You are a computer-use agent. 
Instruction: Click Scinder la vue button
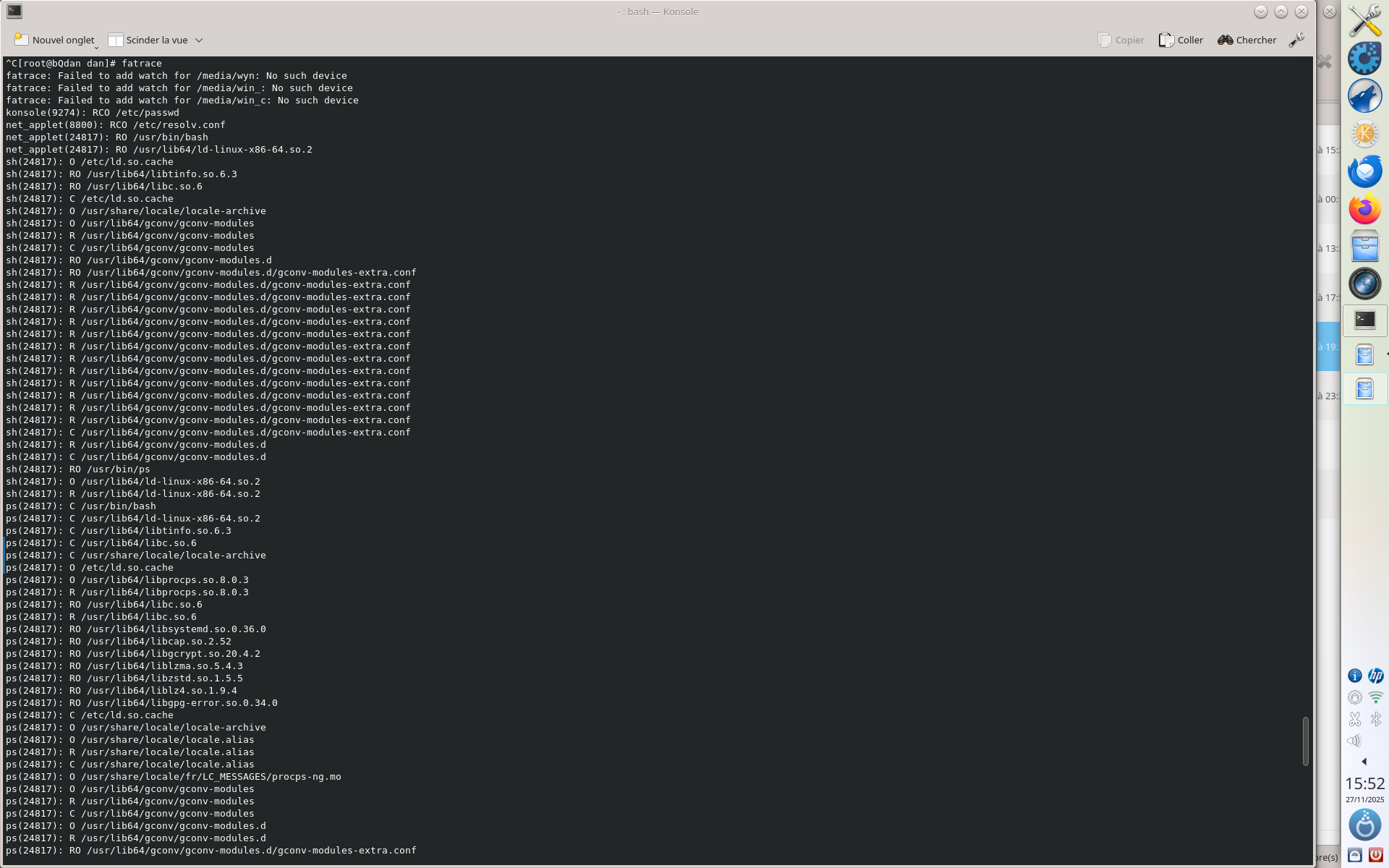[x=148, y=40]
